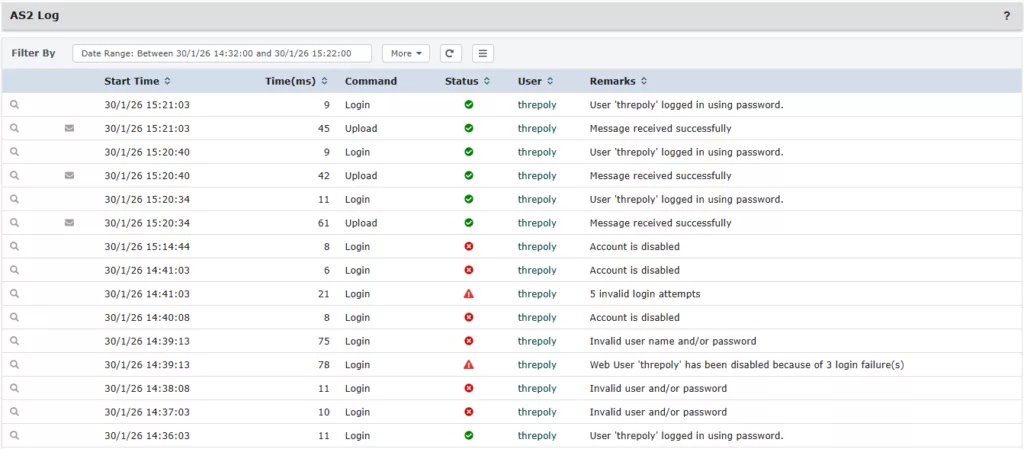Open magnifier on 14:41:03 Account is disabled row
This screenshot has width=1024, height=449.
pyautogui.click(x=14, y=270)
